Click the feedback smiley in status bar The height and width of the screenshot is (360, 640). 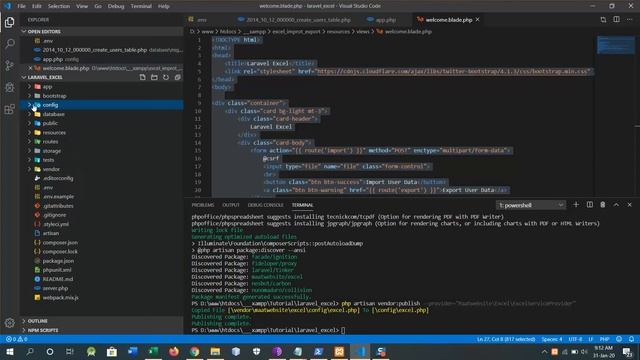pos(619,339)
